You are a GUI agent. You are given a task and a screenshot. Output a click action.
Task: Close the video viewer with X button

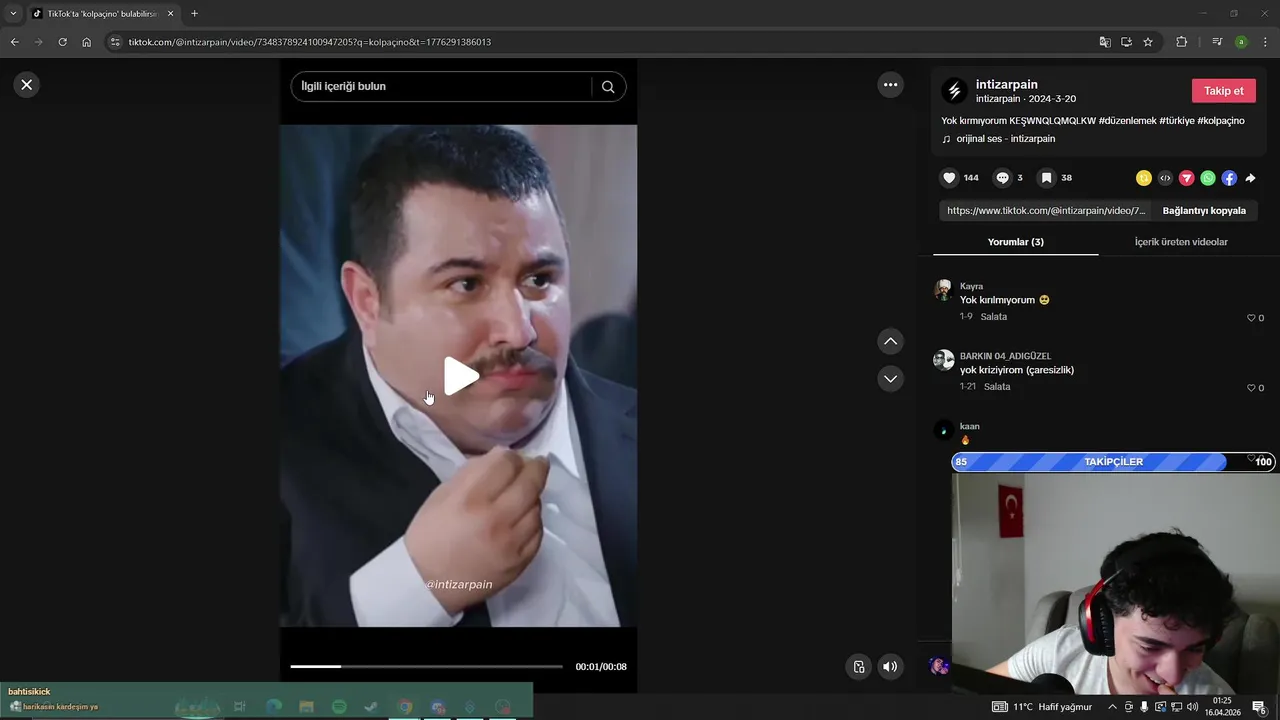click(27, 85)
